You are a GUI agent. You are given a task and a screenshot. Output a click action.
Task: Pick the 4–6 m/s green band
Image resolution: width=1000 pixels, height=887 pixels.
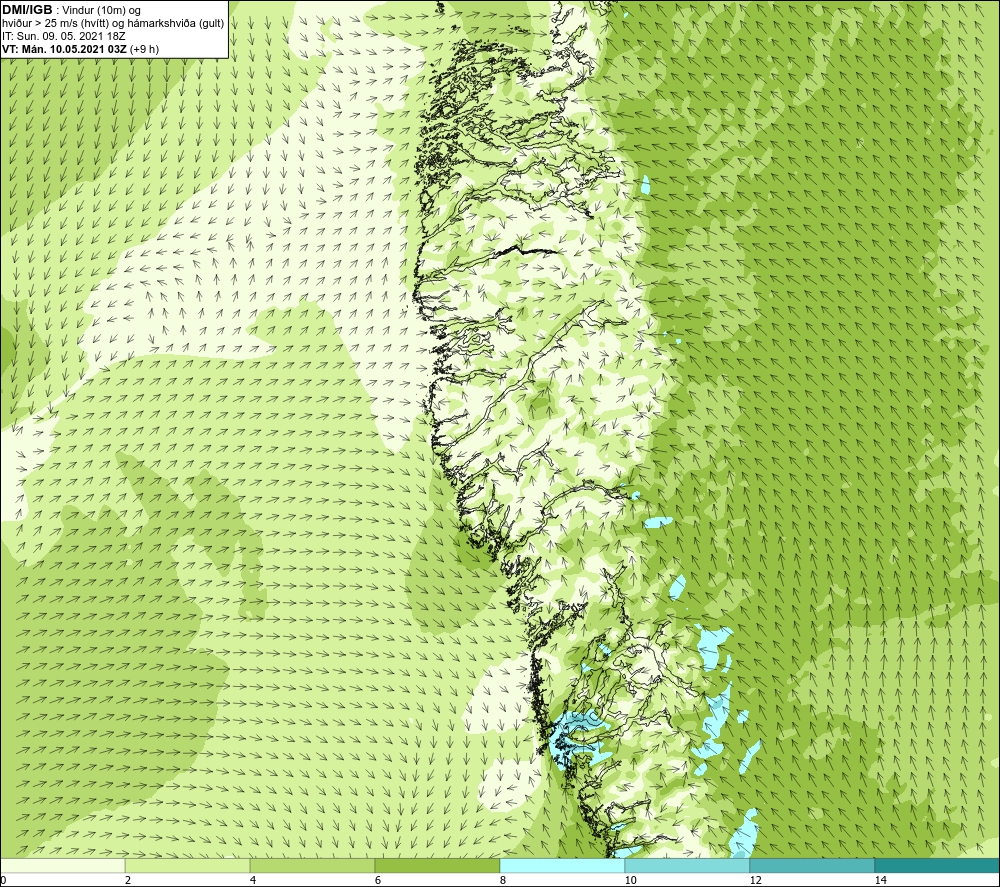click(312, 865)
